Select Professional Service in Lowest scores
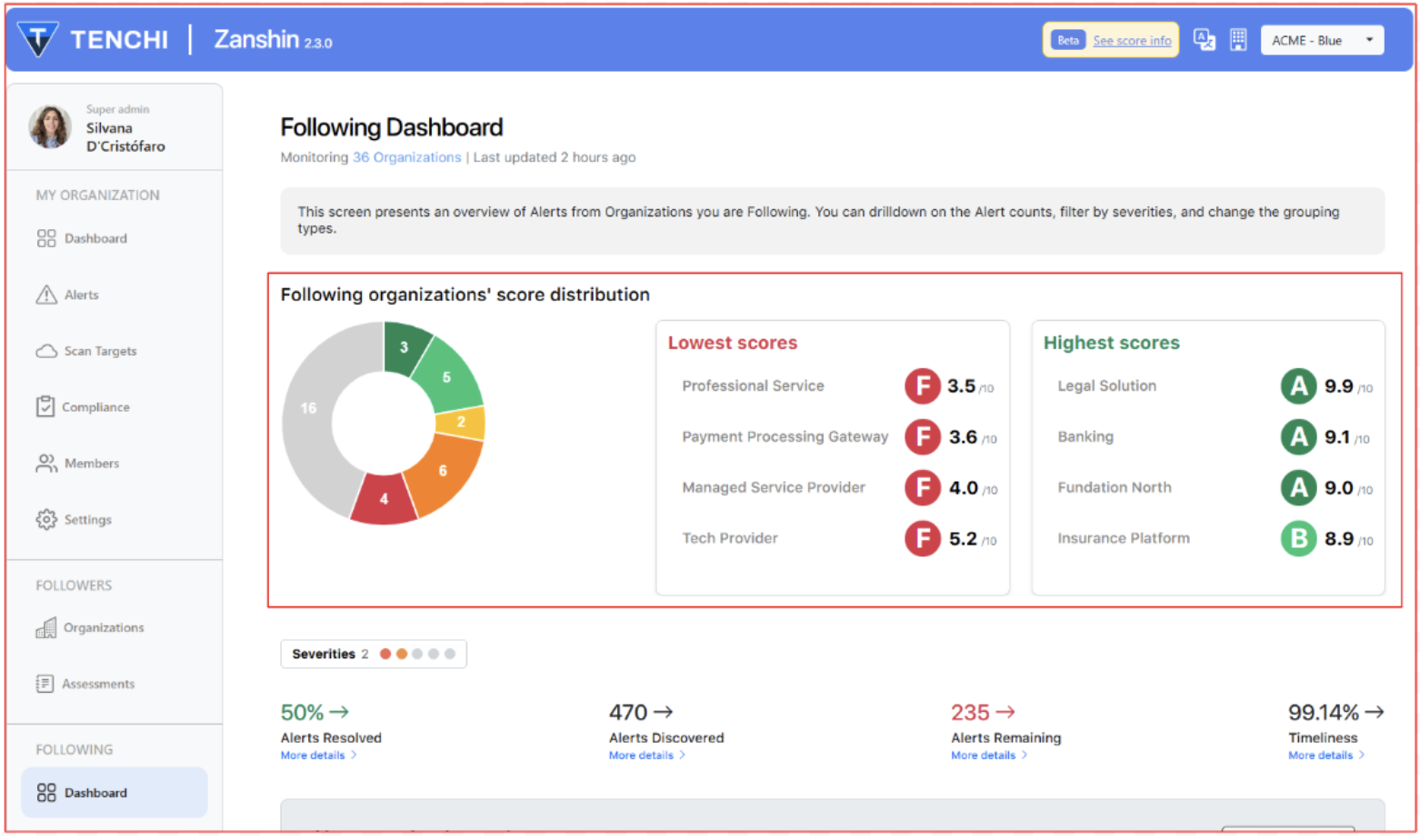 click(753, 385)
